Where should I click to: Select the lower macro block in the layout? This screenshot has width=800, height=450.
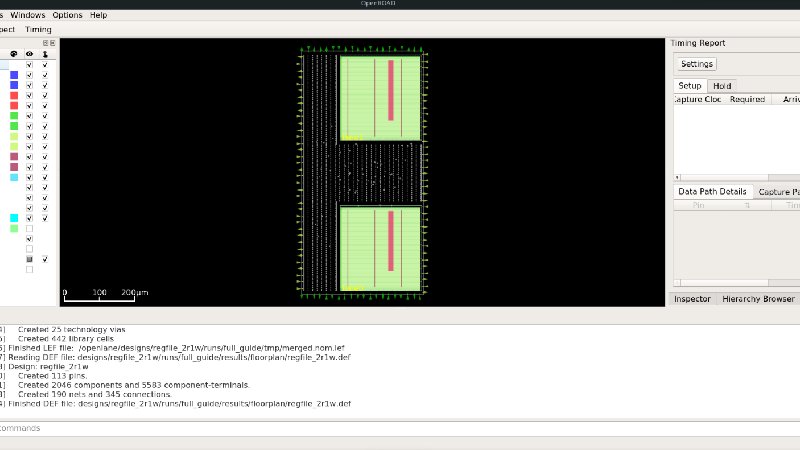click(x=380, y=249)
